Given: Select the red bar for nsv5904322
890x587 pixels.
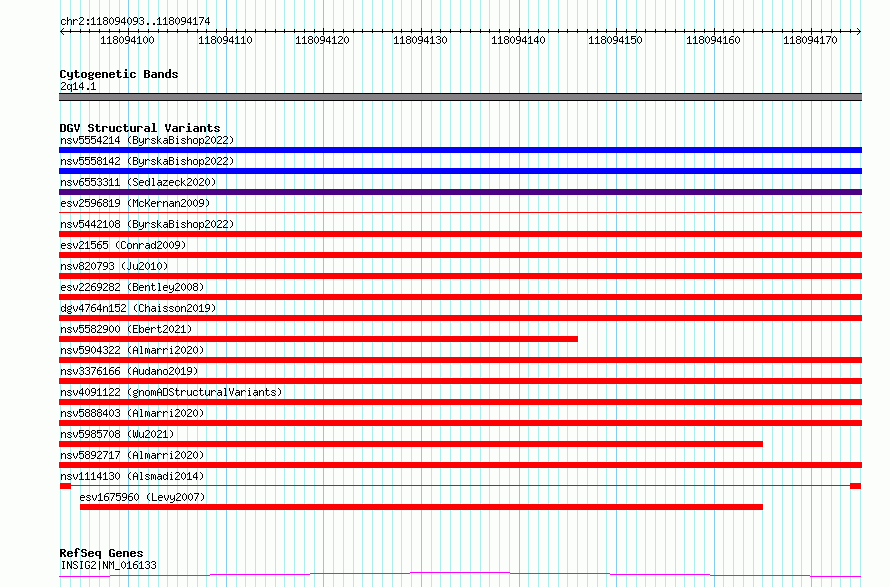Looking at the screenshot, I should pyautogui.click(x=460, y=360).
